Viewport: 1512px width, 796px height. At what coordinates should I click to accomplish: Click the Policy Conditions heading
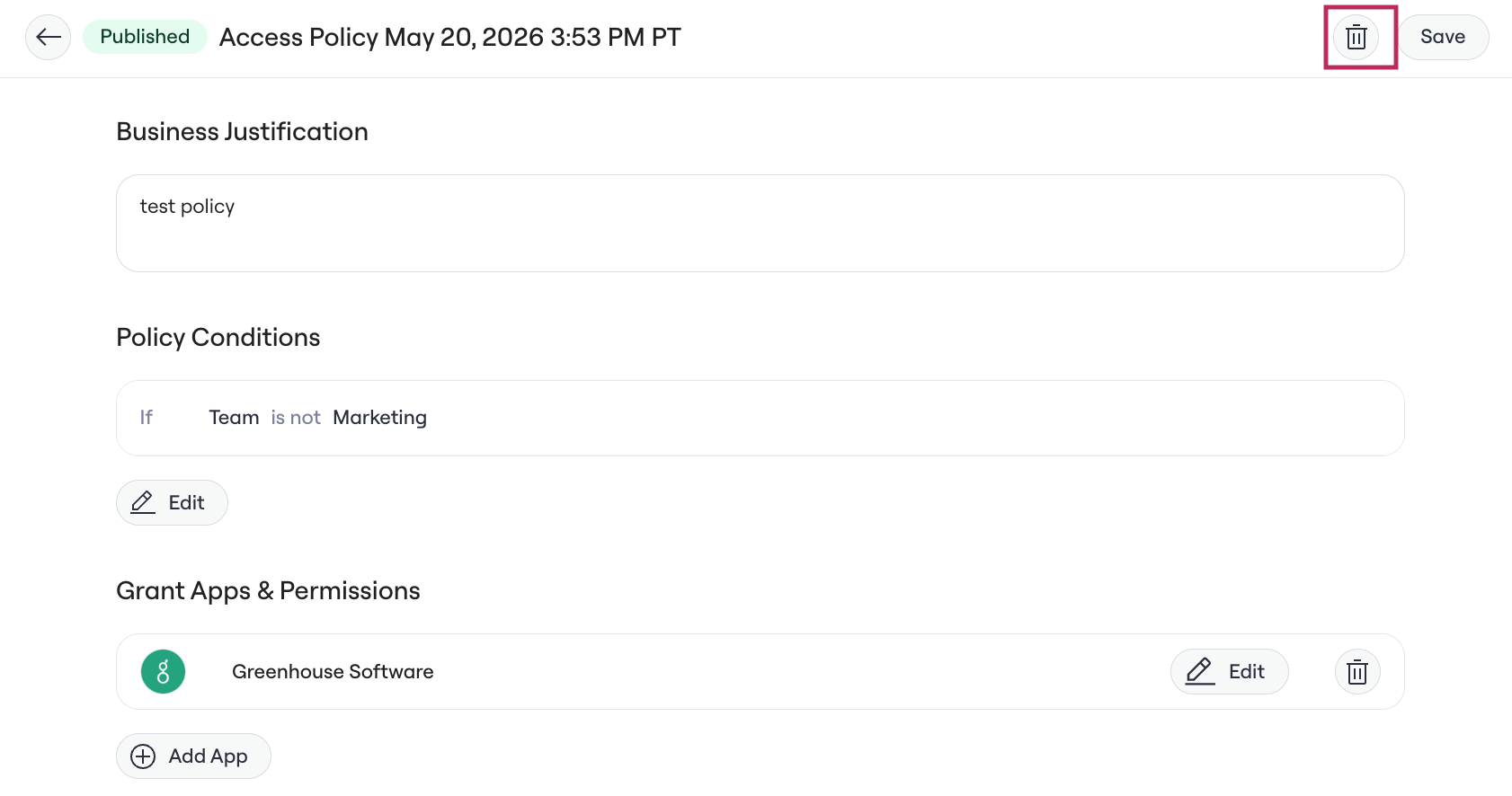pyautogui.click(x=218, y=338)
